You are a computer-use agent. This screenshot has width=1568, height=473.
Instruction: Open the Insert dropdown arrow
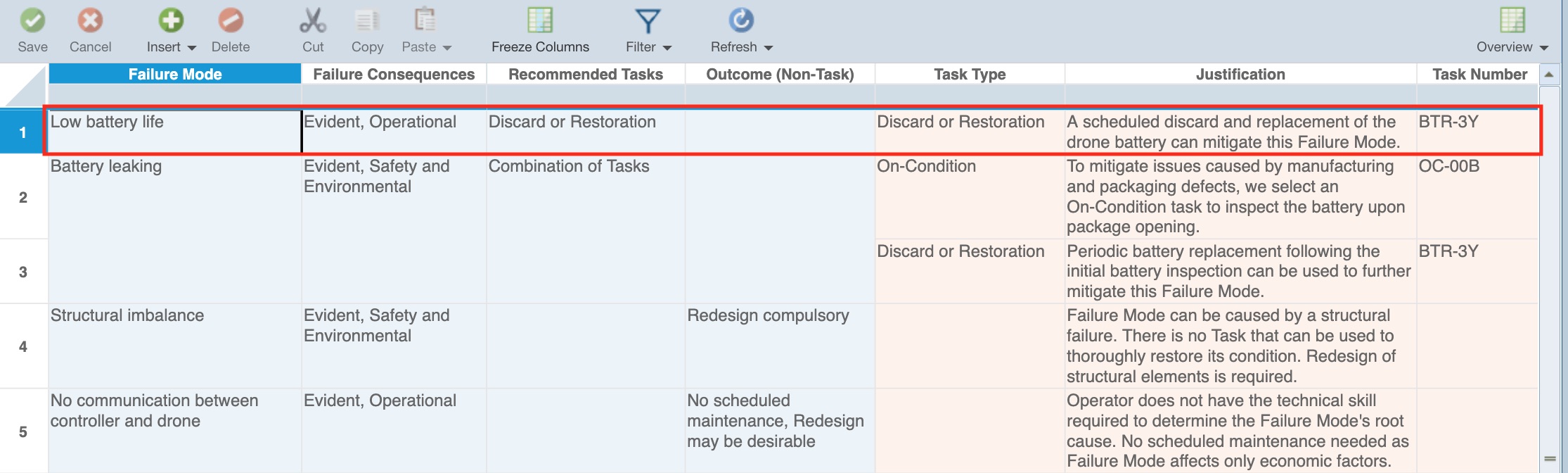pyautogui.click(x=192, y=48)
